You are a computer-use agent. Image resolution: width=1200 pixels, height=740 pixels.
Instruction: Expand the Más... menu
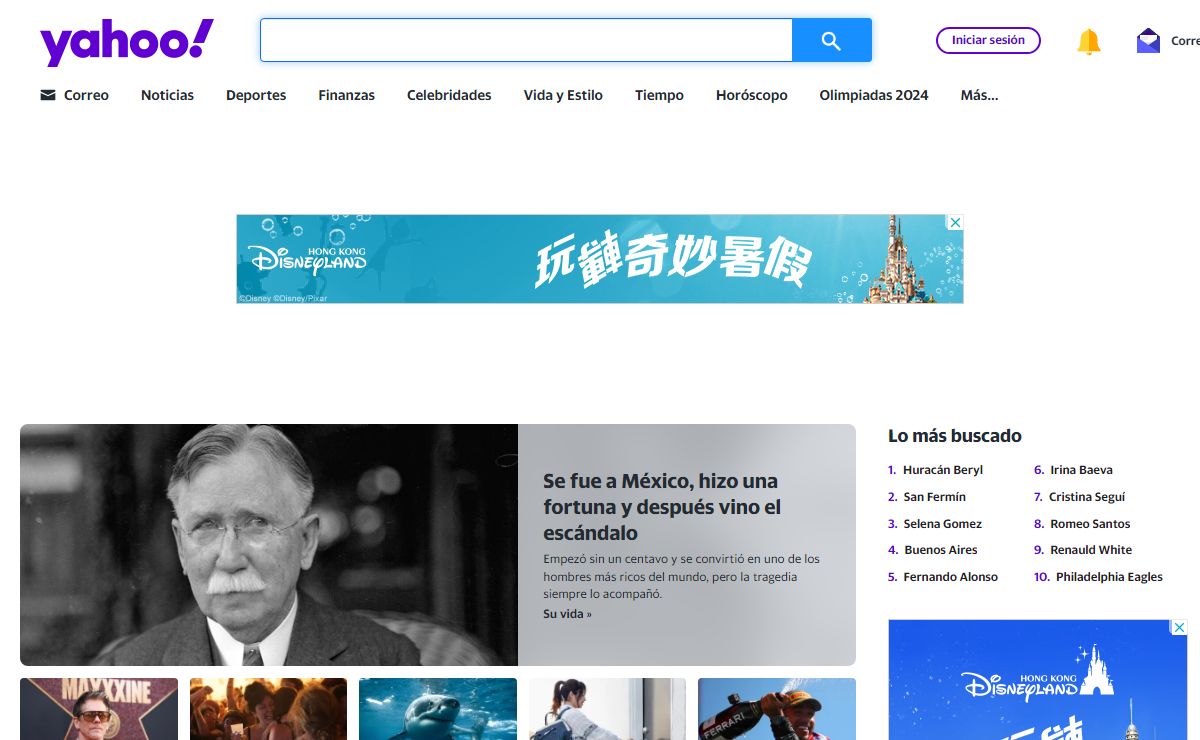tap(979, 95)
